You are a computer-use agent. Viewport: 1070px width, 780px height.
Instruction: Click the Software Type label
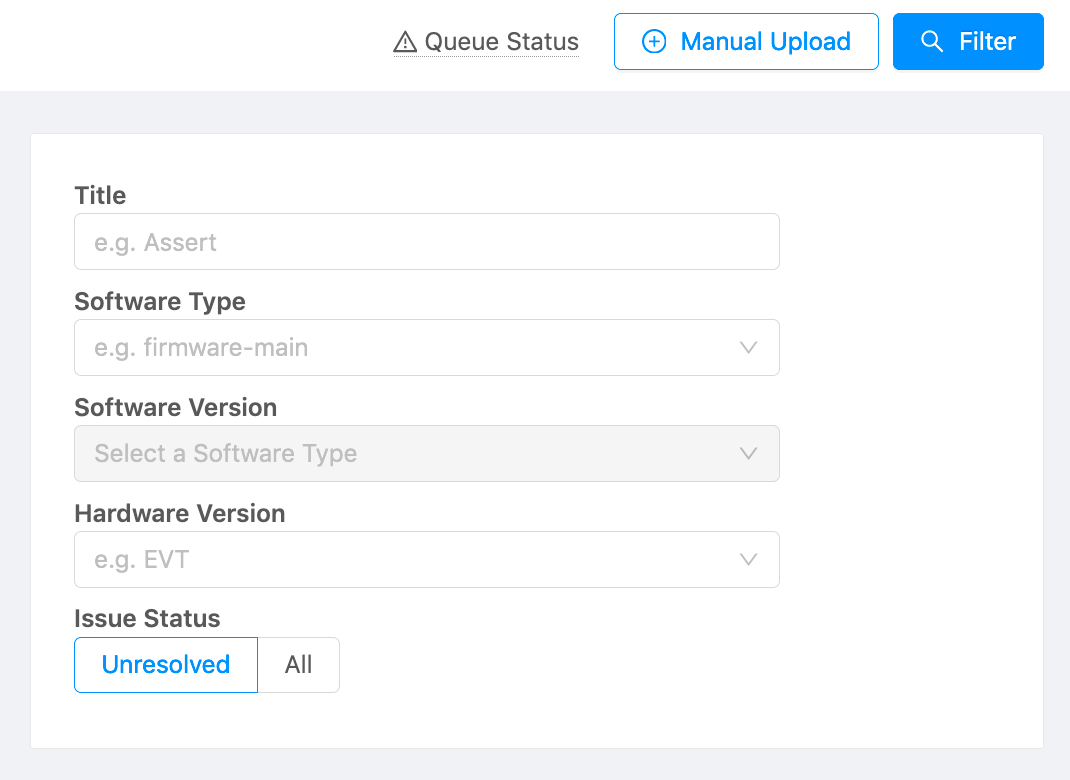[160, 301]
